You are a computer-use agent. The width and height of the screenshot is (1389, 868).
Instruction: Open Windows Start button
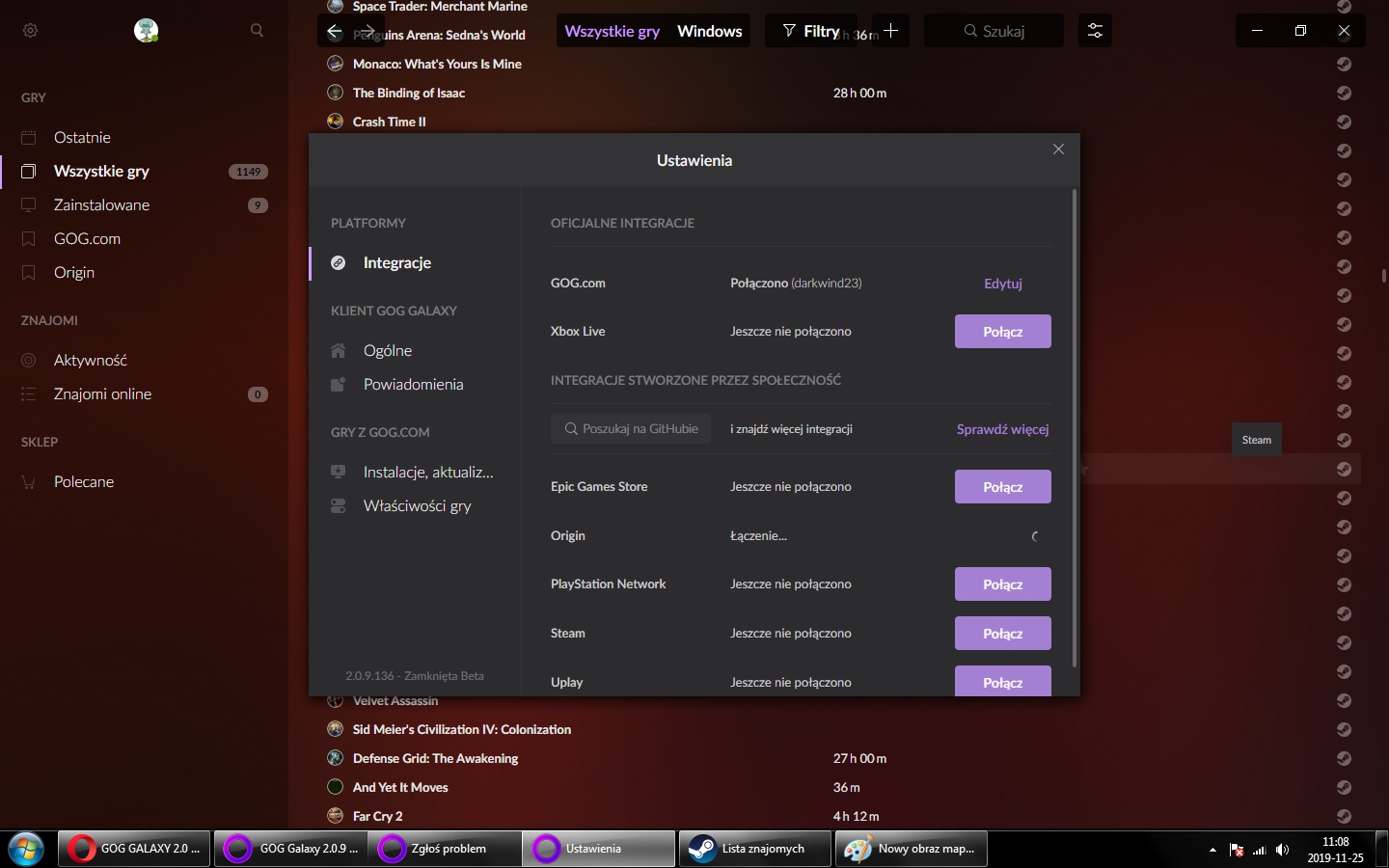point(26,849)
